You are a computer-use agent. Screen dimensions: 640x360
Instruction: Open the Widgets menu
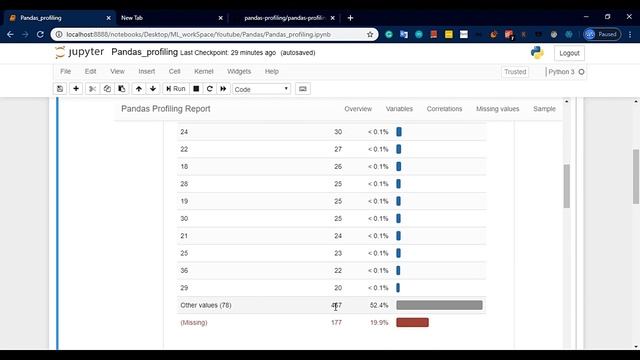click(239, 71)
